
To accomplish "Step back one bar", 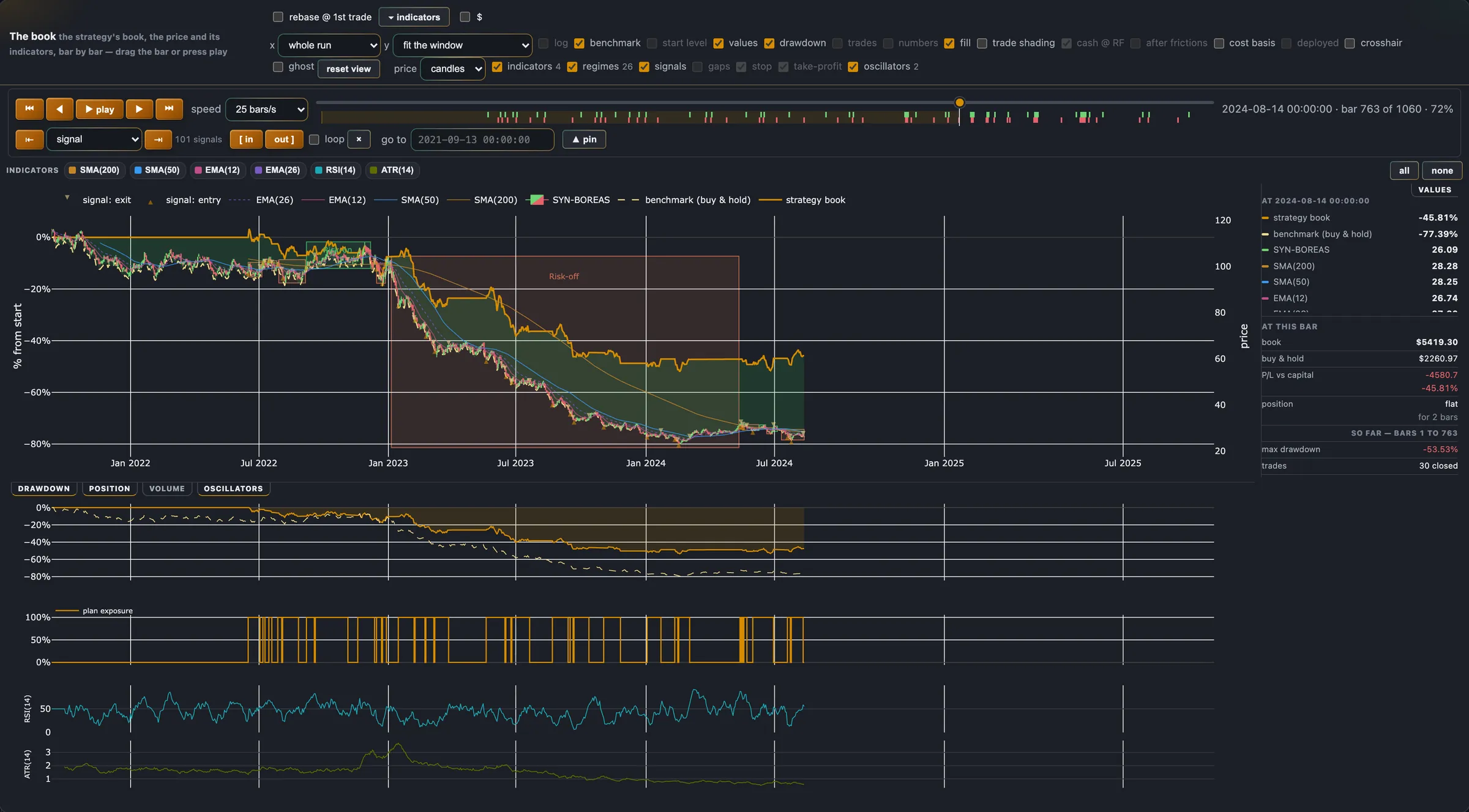I will (60, 109).
